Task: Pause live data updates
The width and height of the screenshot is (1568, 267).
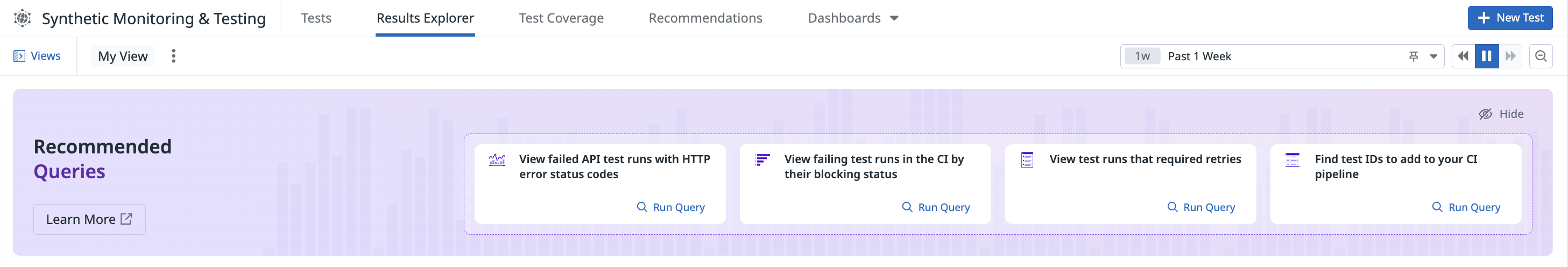Action: click(1486, 56)
